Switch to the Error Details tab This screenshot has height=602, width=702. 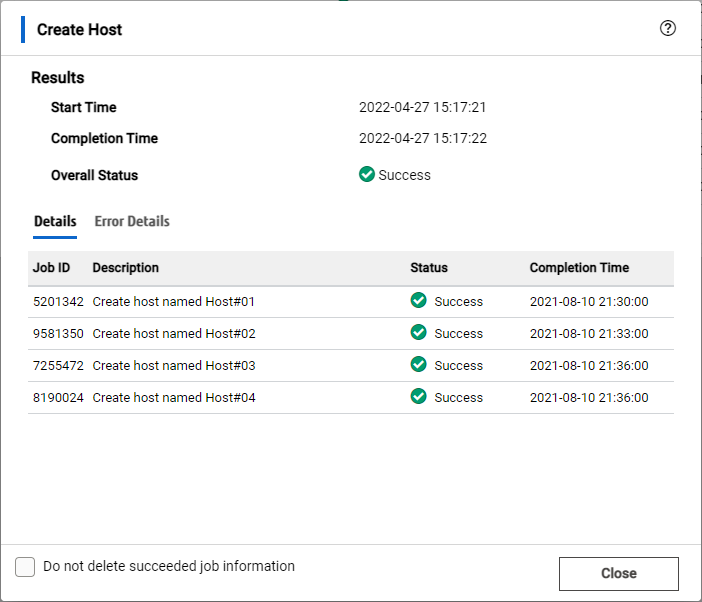click(132, 221)
